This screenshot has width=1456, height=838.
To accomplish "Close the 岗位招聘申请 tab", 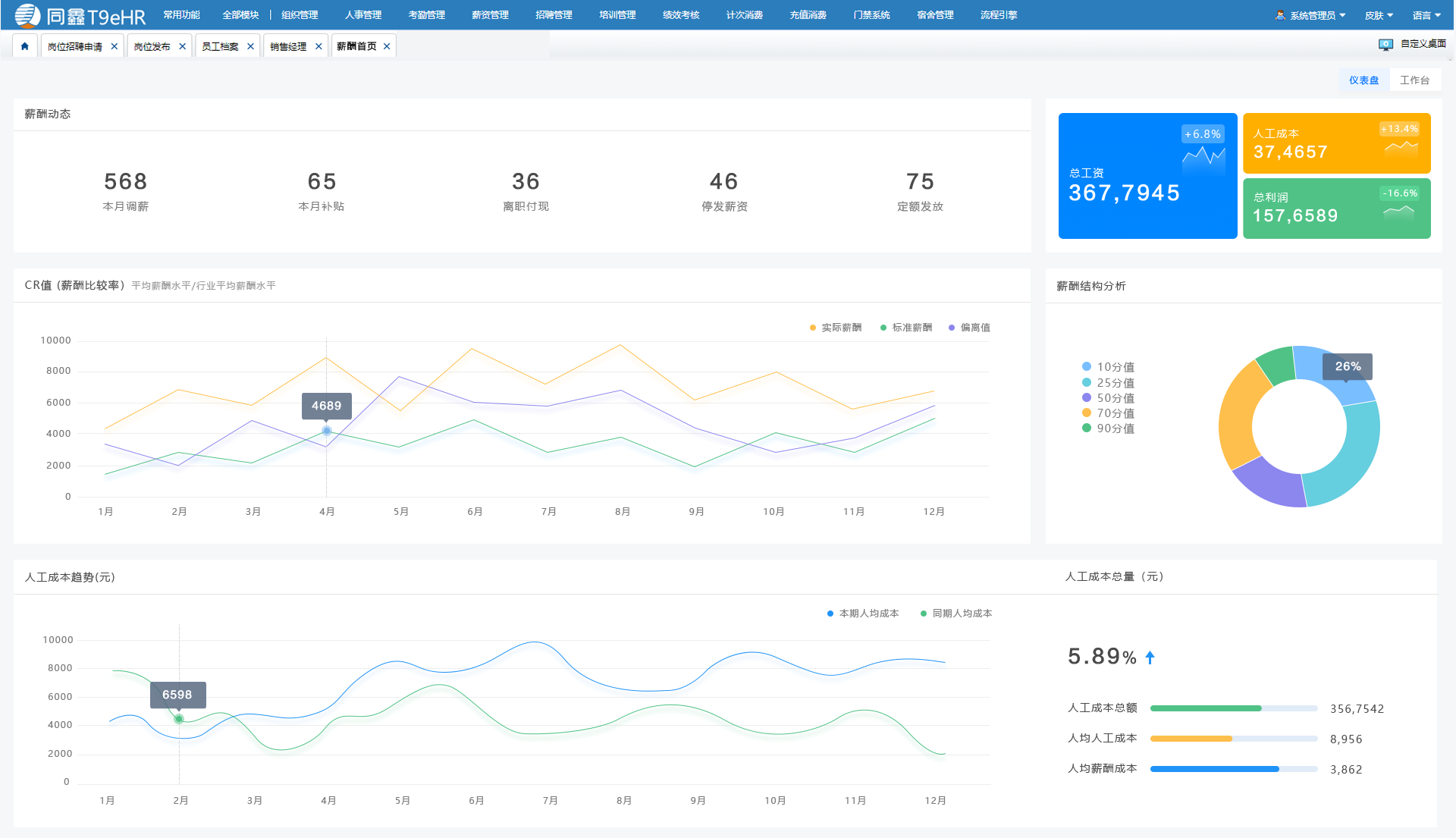I will pyautogui.click(x=115, y=46).
